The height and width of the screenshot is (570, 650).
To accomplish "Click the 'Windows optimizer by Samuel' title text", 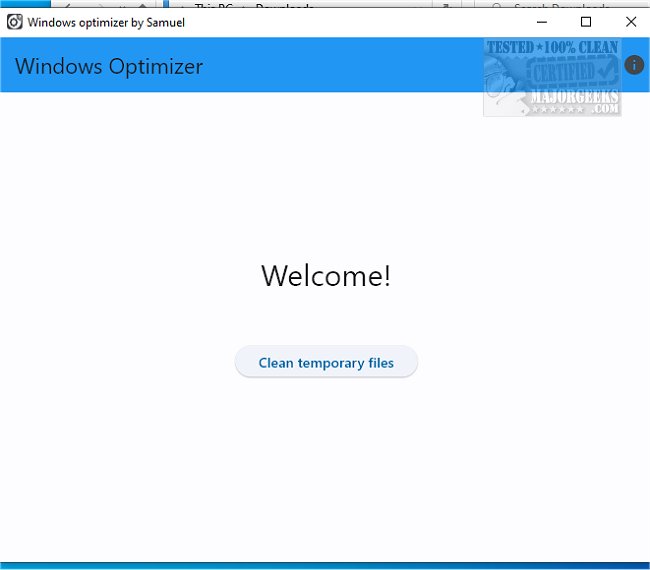I will coord(106,22).
